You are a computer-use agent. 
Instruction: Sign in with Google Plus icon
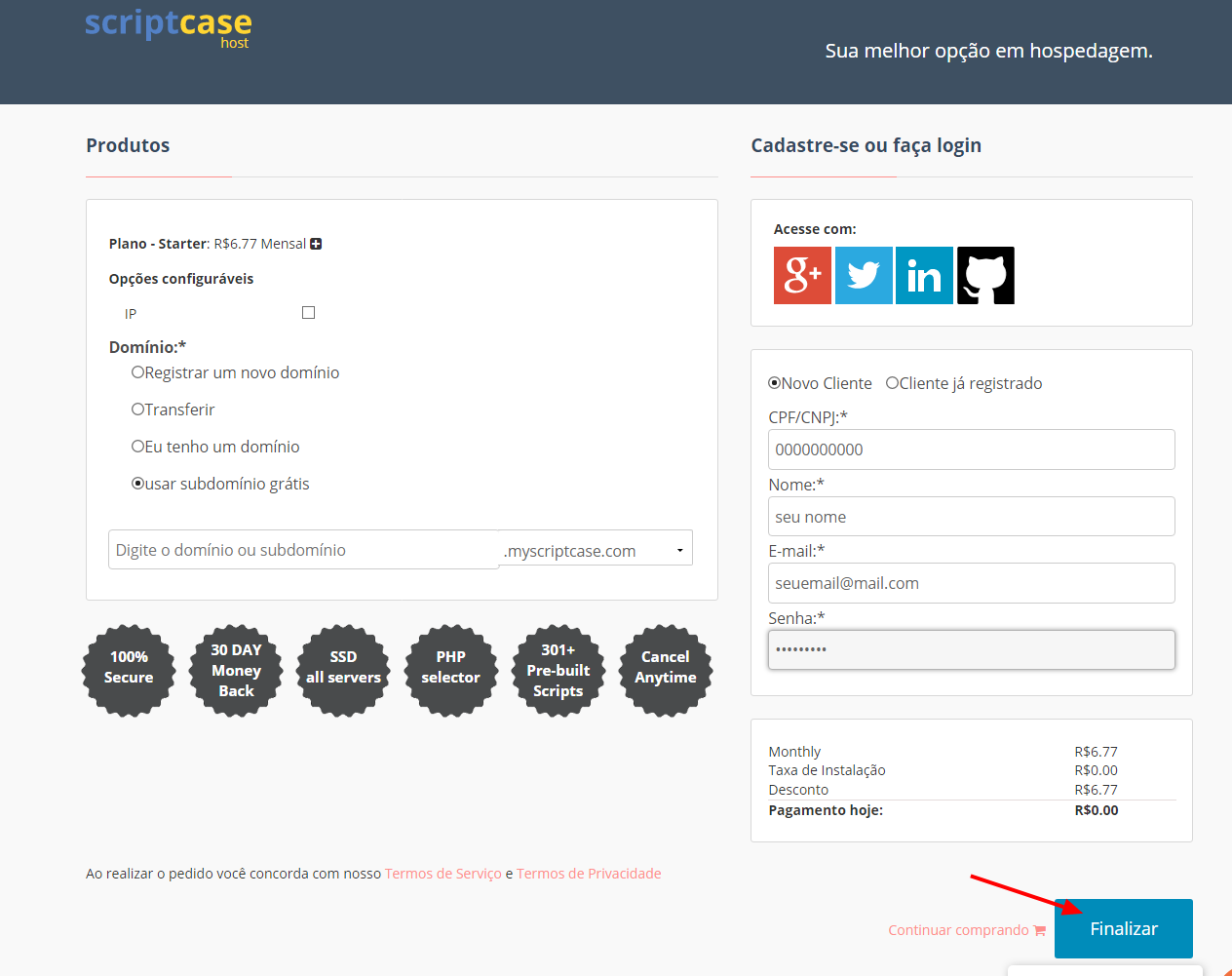pyautogui.click(x=802, y=275)
